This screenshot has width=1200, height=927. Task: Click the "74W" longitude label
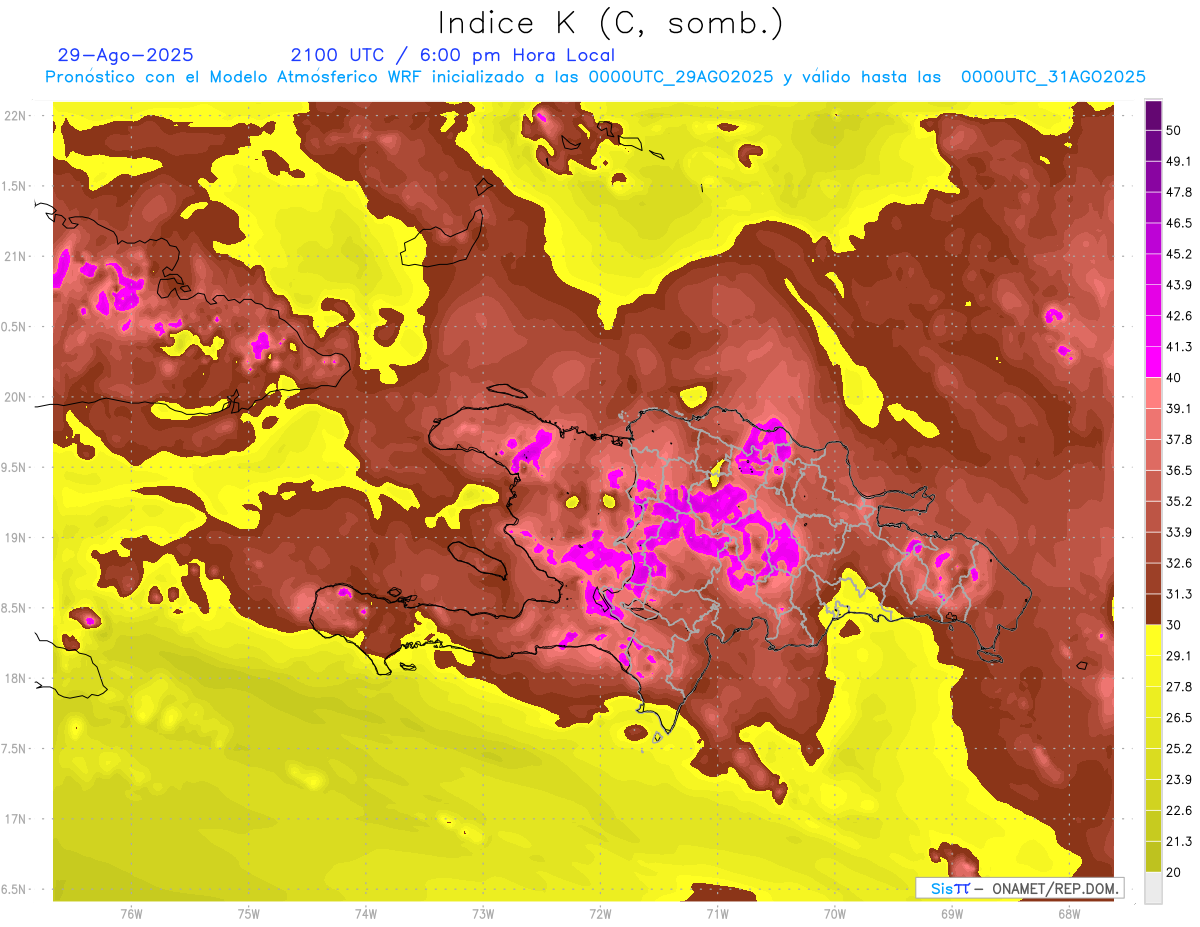pos(366,913)
